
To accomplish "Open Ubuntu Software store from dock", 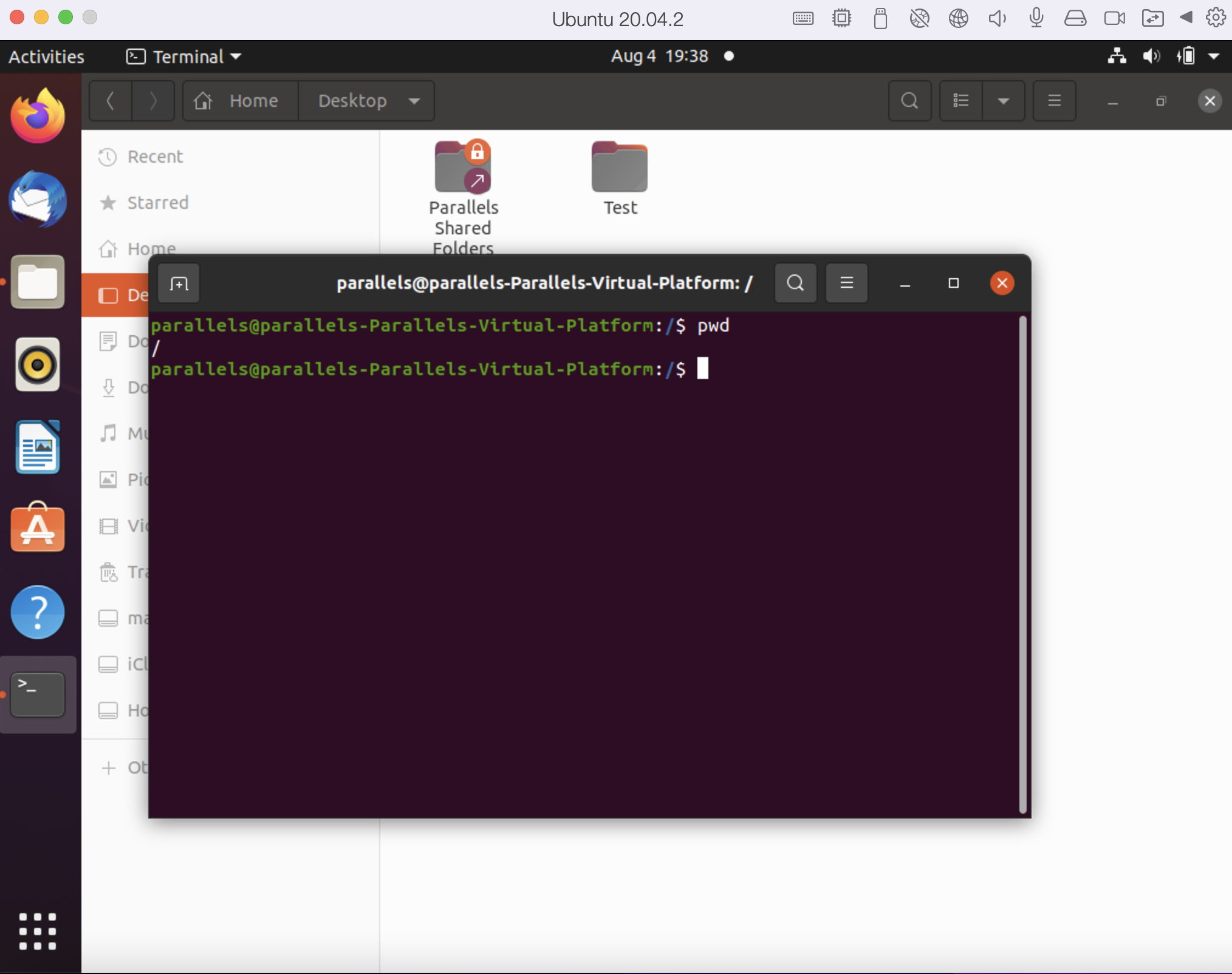I will point(38,527).
